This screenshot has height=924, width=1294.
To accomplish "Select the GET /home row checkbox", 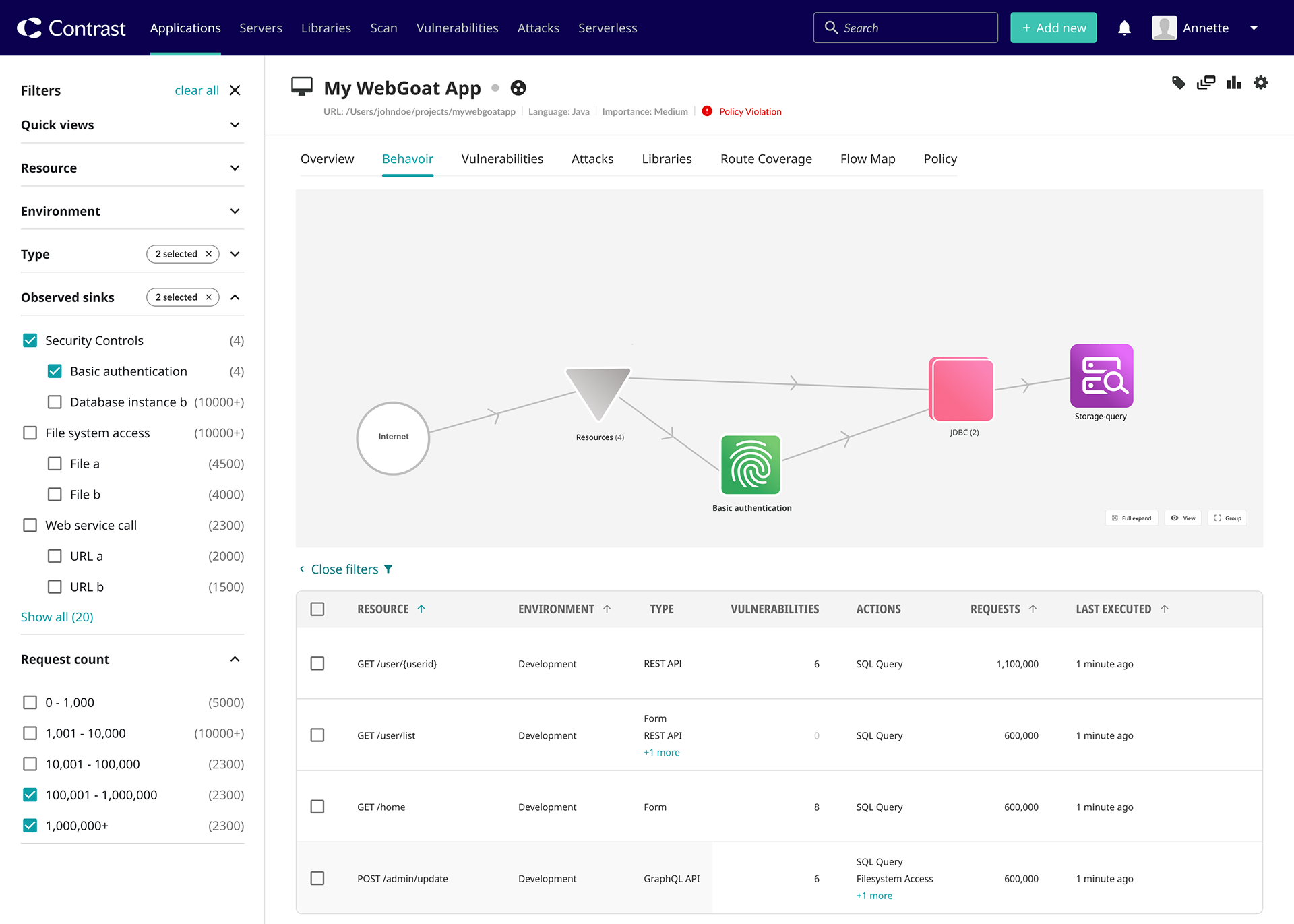I will [x=317, y=807].
